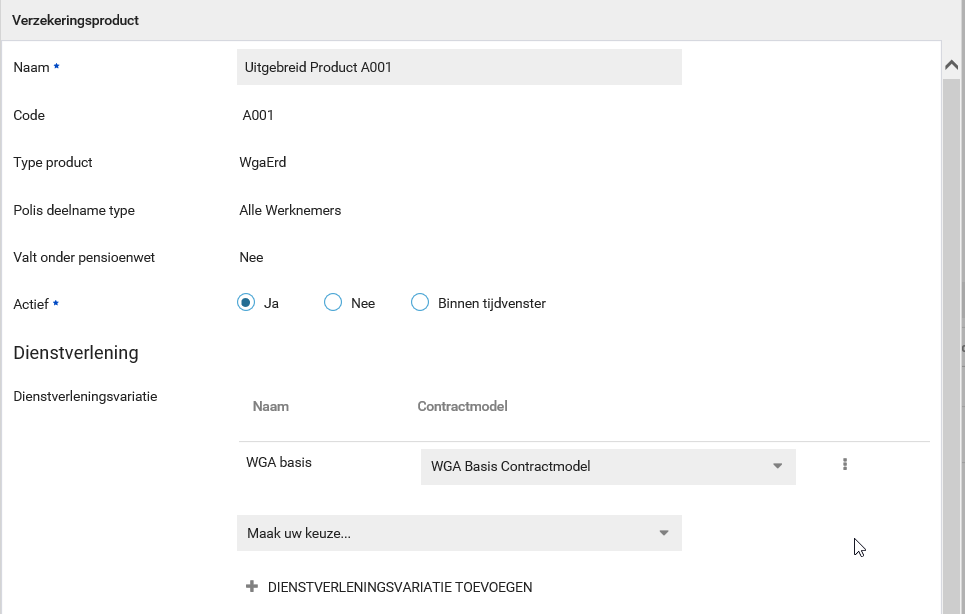Focus the Naam field with Uitgebreid Product A001
Image resolution: width=965 pixels, height=614 pixels.
[x=459, y=67]
